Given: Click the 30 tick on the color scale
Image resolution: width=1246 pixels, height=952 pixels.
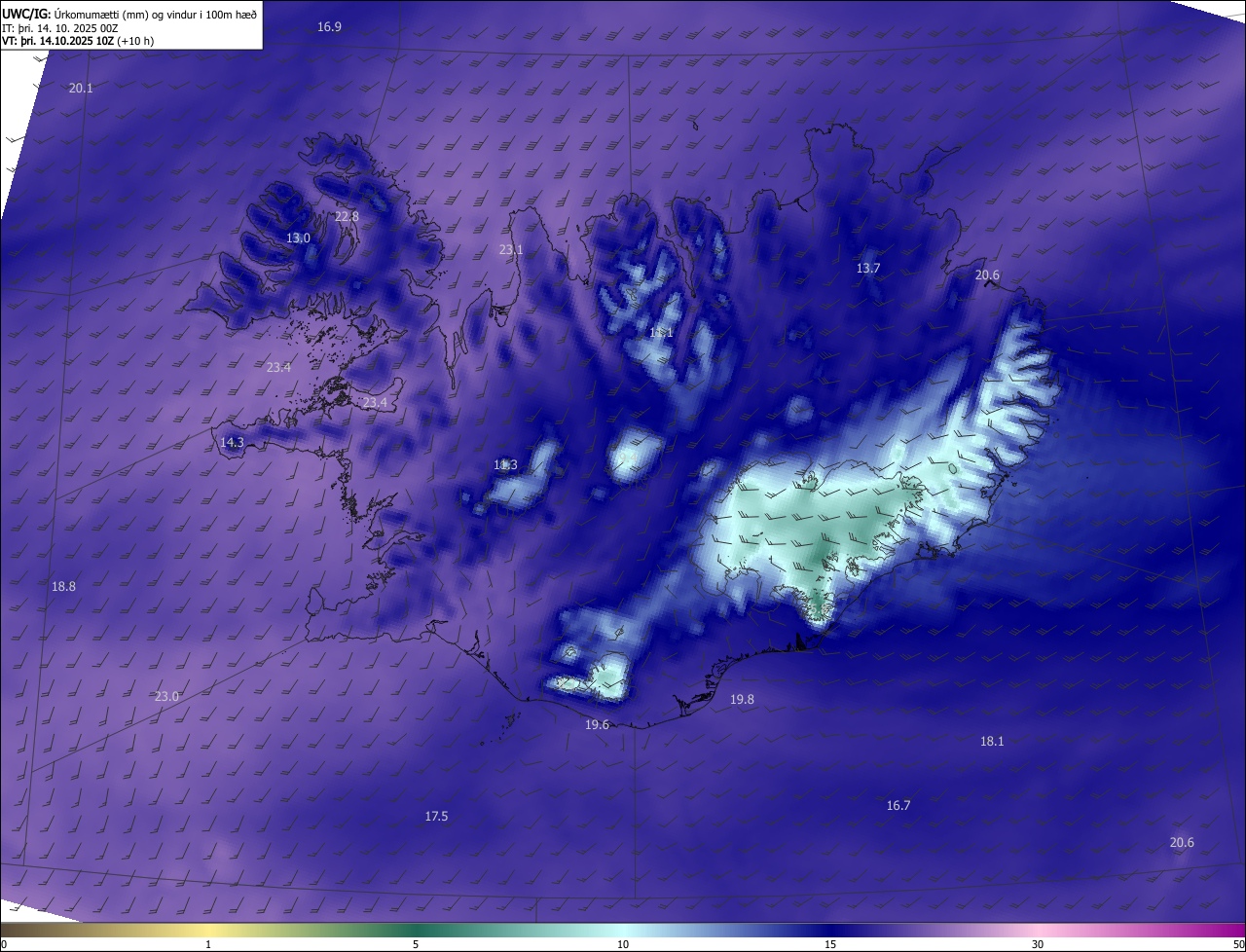Looking at the screenshot, I should coord(1038,944).
